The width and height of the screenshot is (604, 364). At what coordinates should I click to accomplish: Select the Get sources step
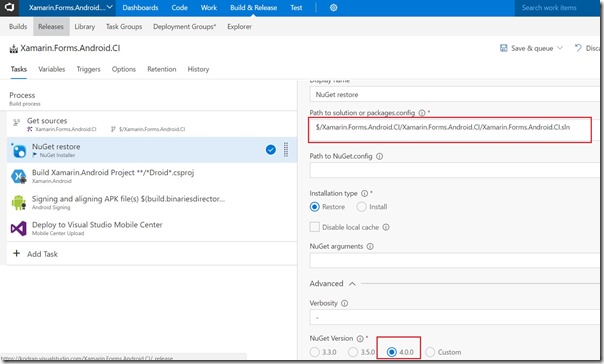pyautogui.click(x=152, y=124)
